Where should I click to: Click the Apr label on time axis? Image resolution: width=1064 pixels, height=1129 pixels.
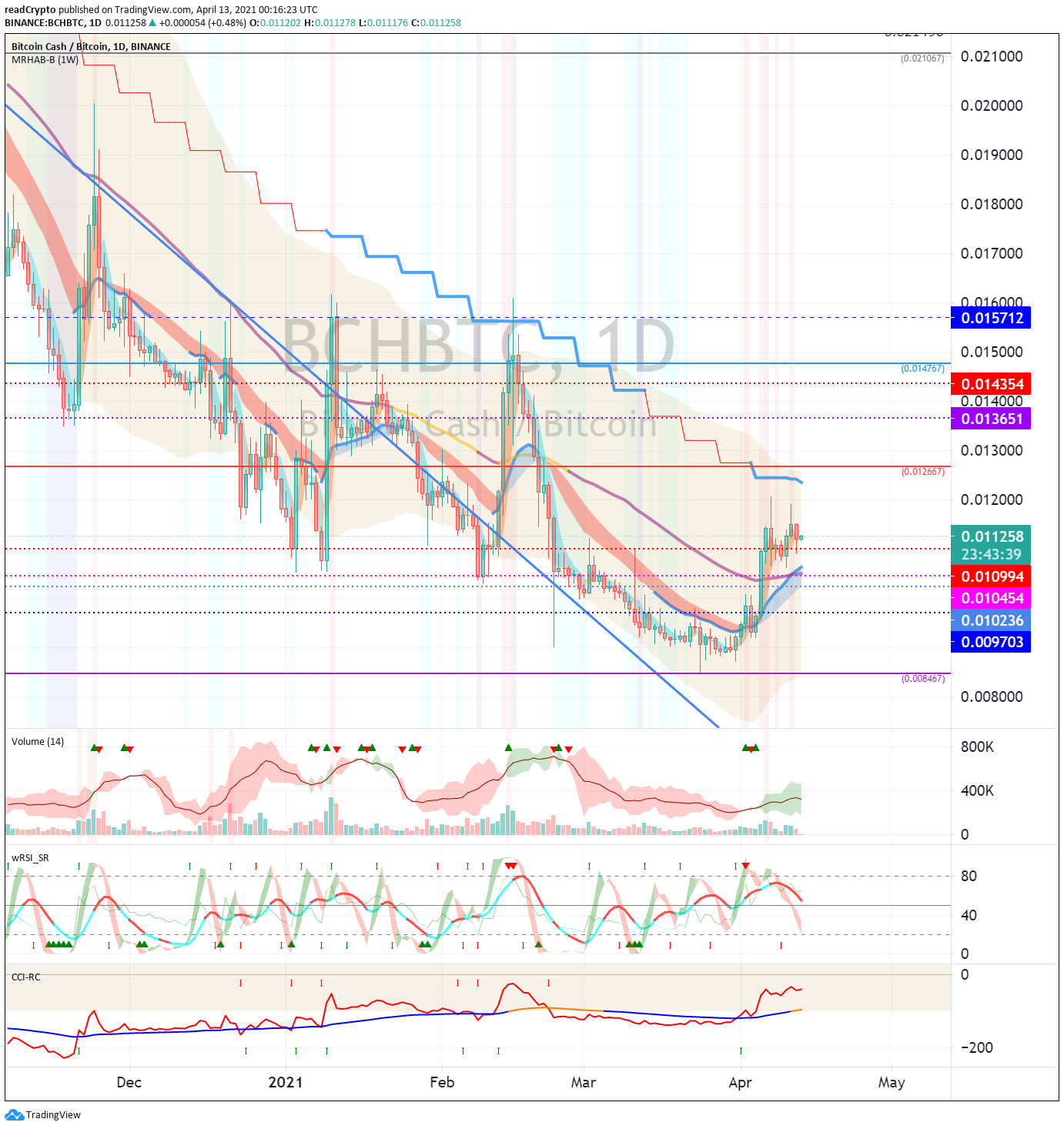click(x=740, y=1082)
